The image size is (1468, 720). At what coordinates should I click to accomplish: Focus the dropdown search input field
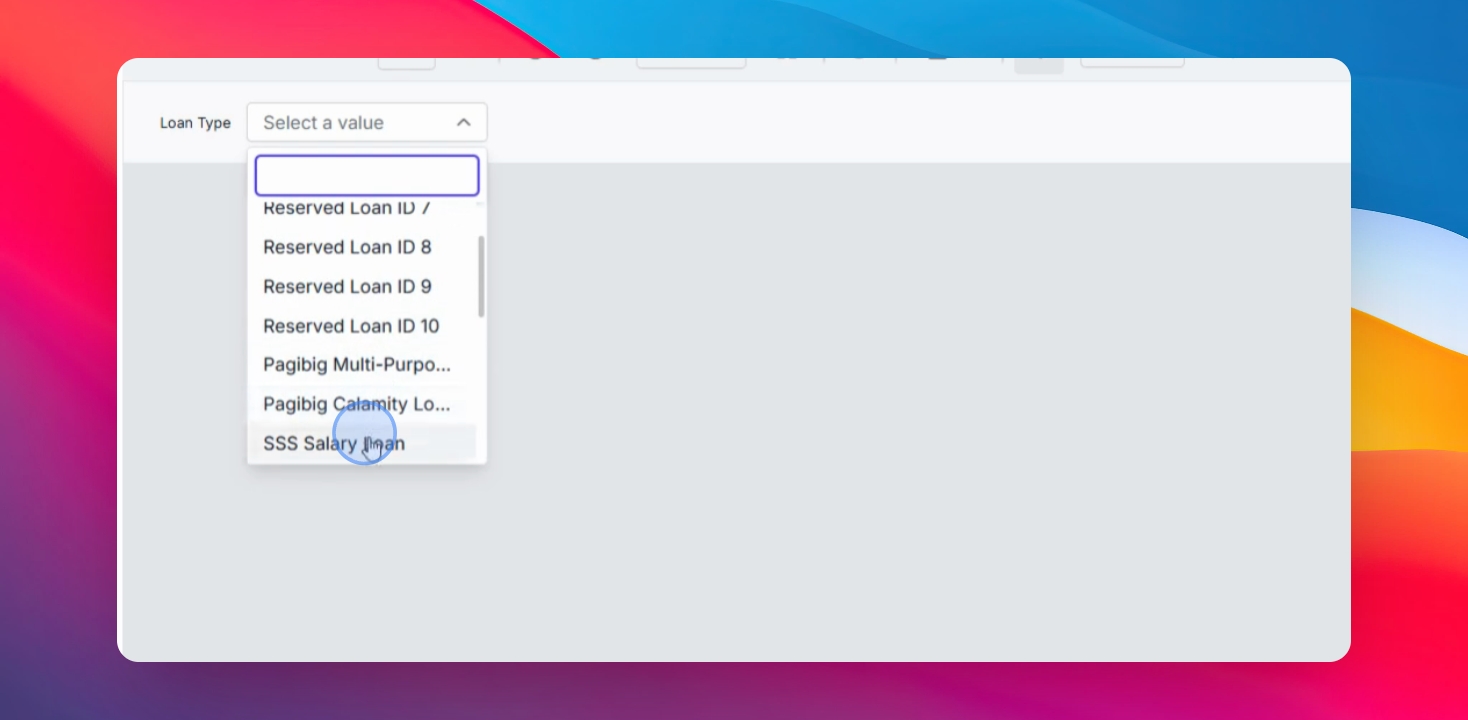(367, 176)
